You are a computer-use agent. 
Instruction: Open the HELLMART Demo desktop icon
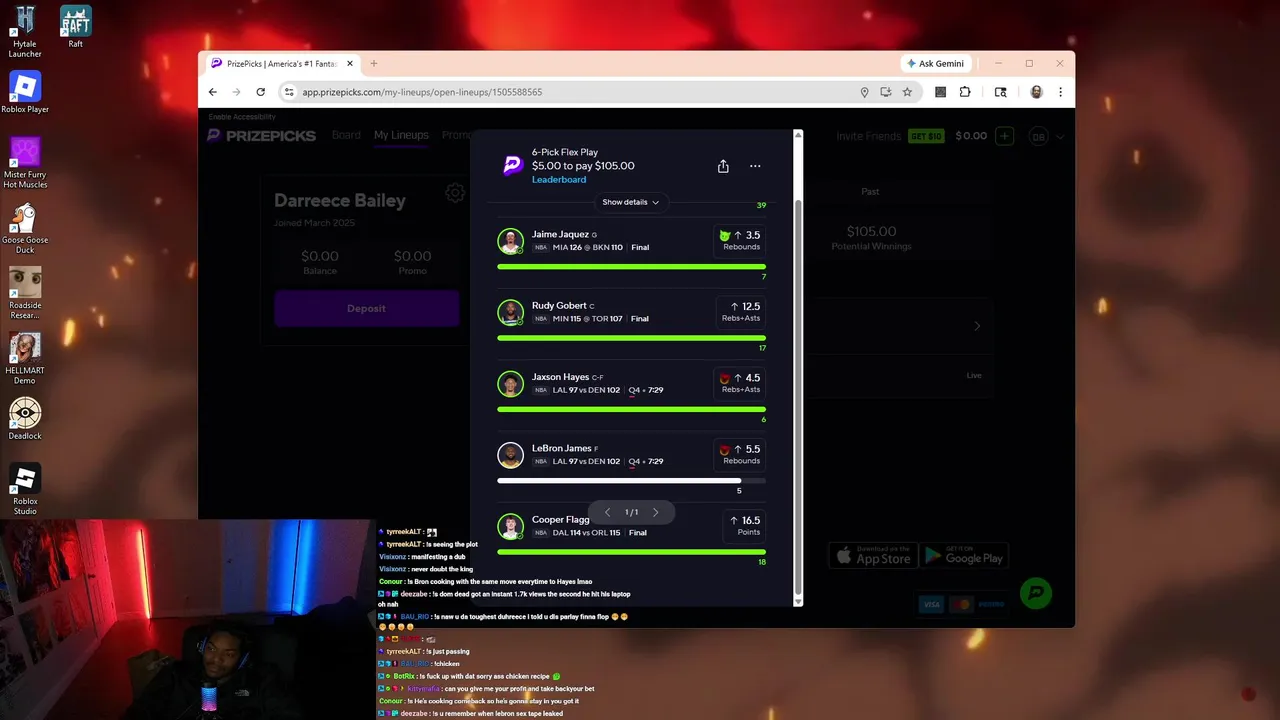coord(25,359)
